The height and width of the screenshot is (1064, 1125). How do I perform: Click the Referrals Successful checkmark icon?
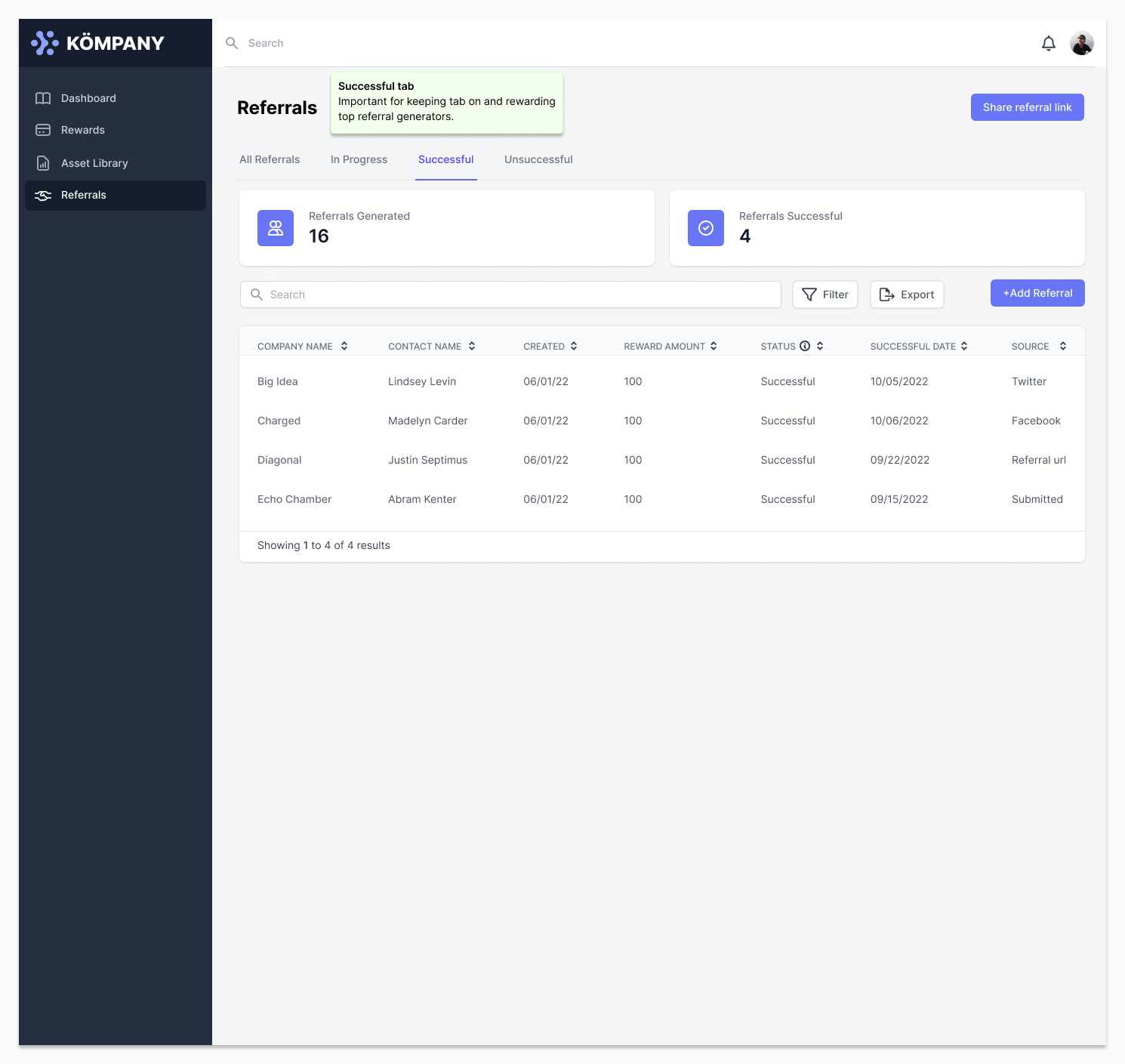click(706, 228)
